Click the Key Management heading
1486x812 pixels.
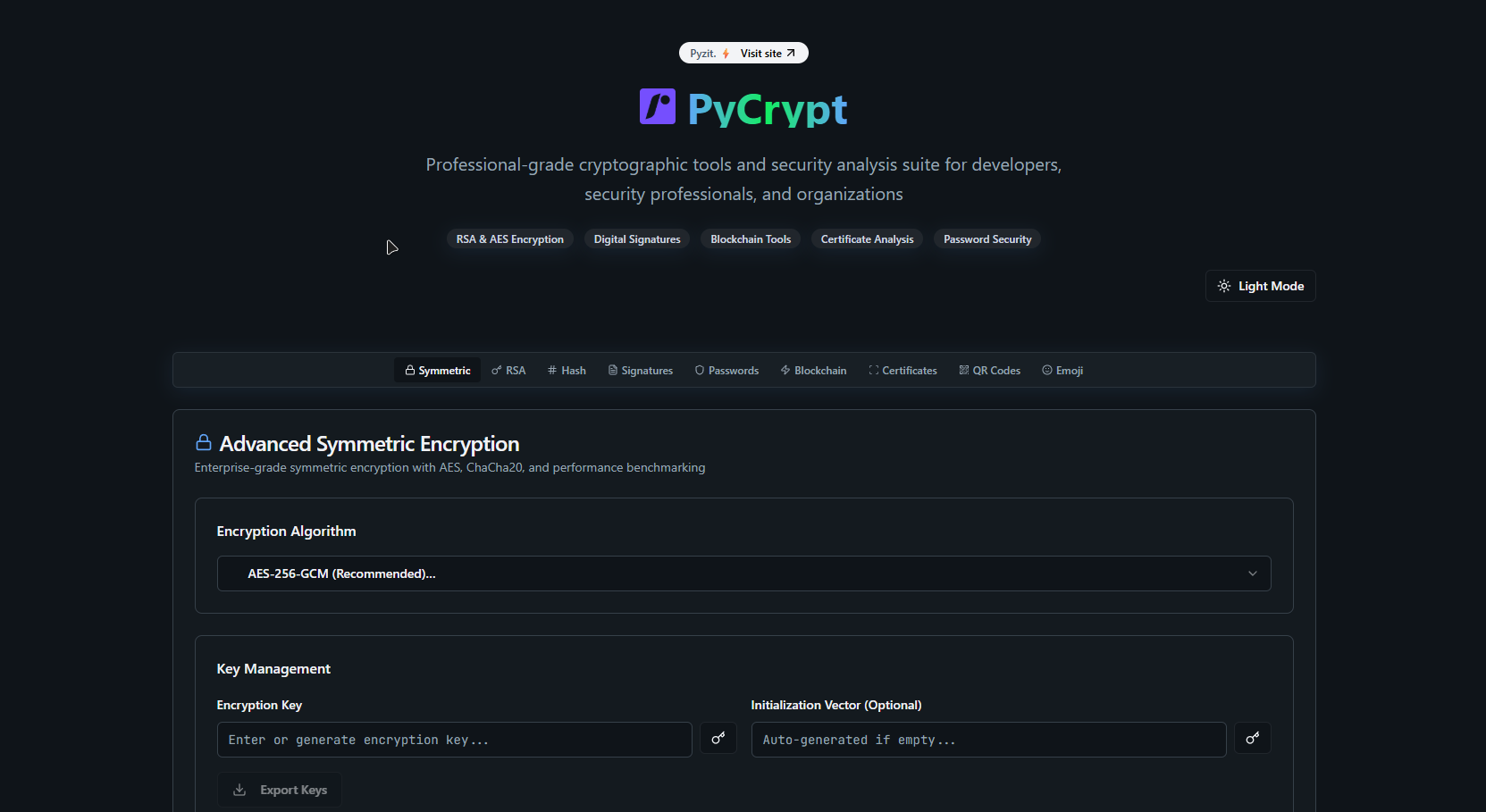pos(273,668)
